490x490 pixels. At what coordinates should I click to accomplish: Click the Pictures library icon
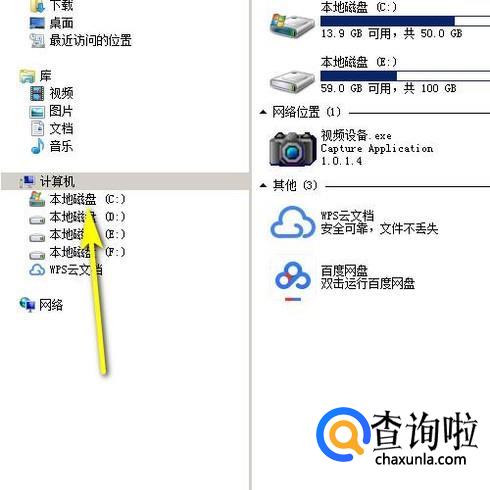point(37,111)
